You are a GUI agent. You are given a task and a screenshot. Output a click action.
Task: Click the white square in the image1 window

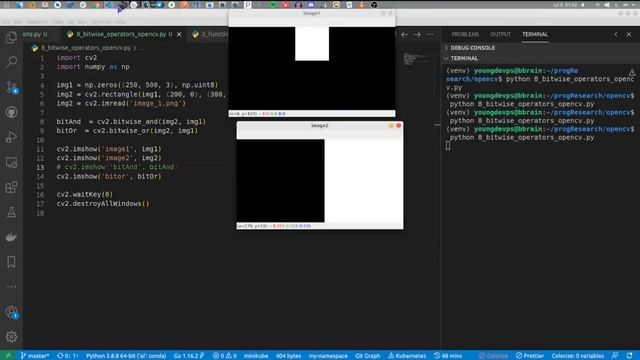click(x=312, y=44)
